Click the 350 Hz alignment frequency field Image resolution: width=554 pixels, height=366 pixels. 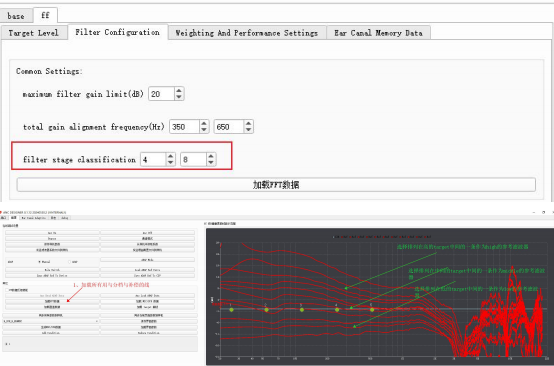(184, 127)
